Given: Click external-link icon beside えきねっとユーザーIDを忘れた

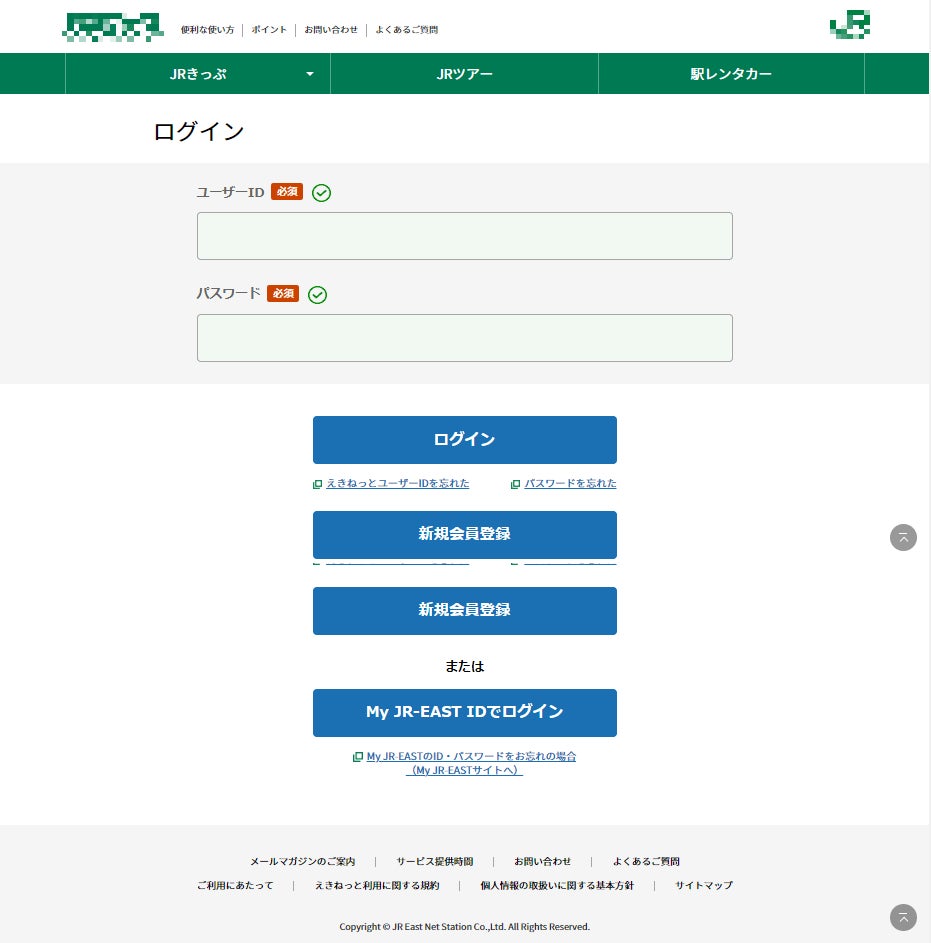Looking at the screenshot, I should (x=318, y=484).
